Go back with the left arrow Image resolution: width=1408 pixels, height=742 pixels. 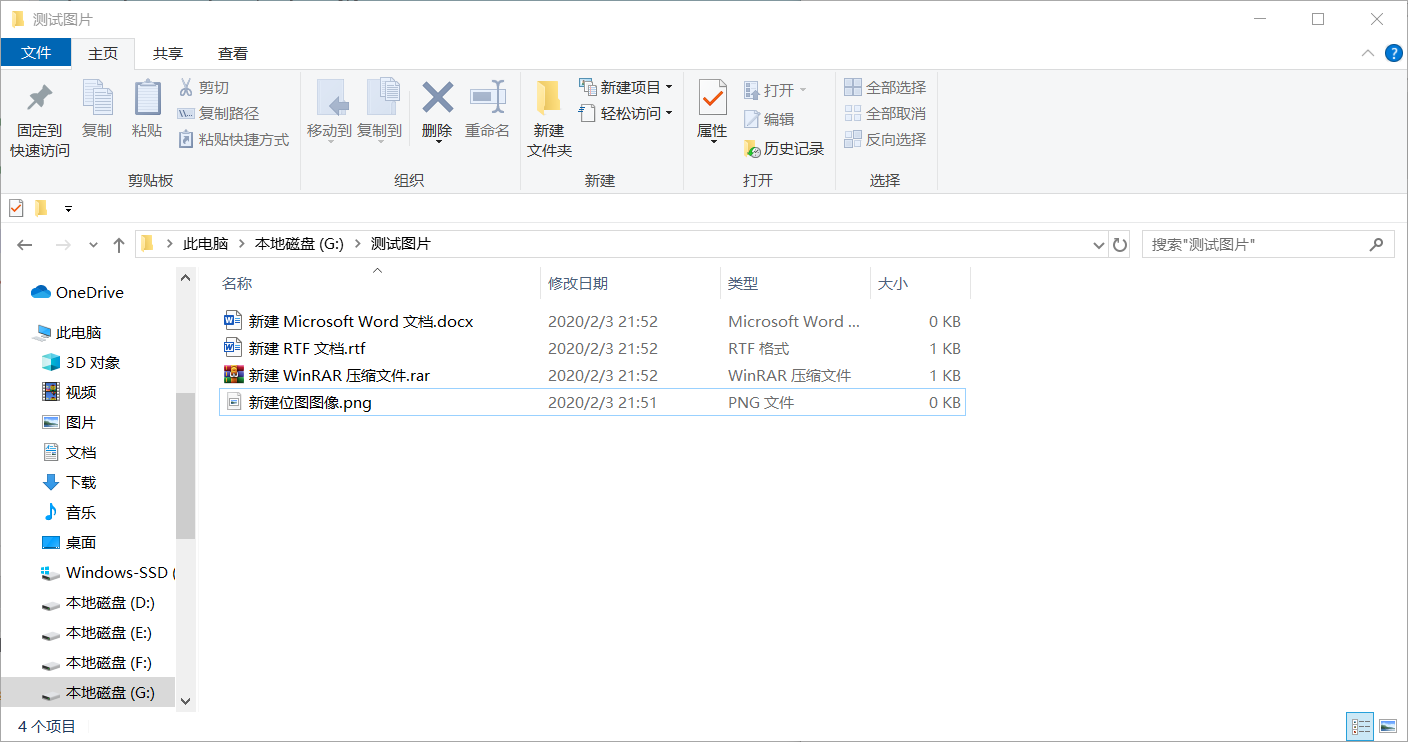coord(25,244)
